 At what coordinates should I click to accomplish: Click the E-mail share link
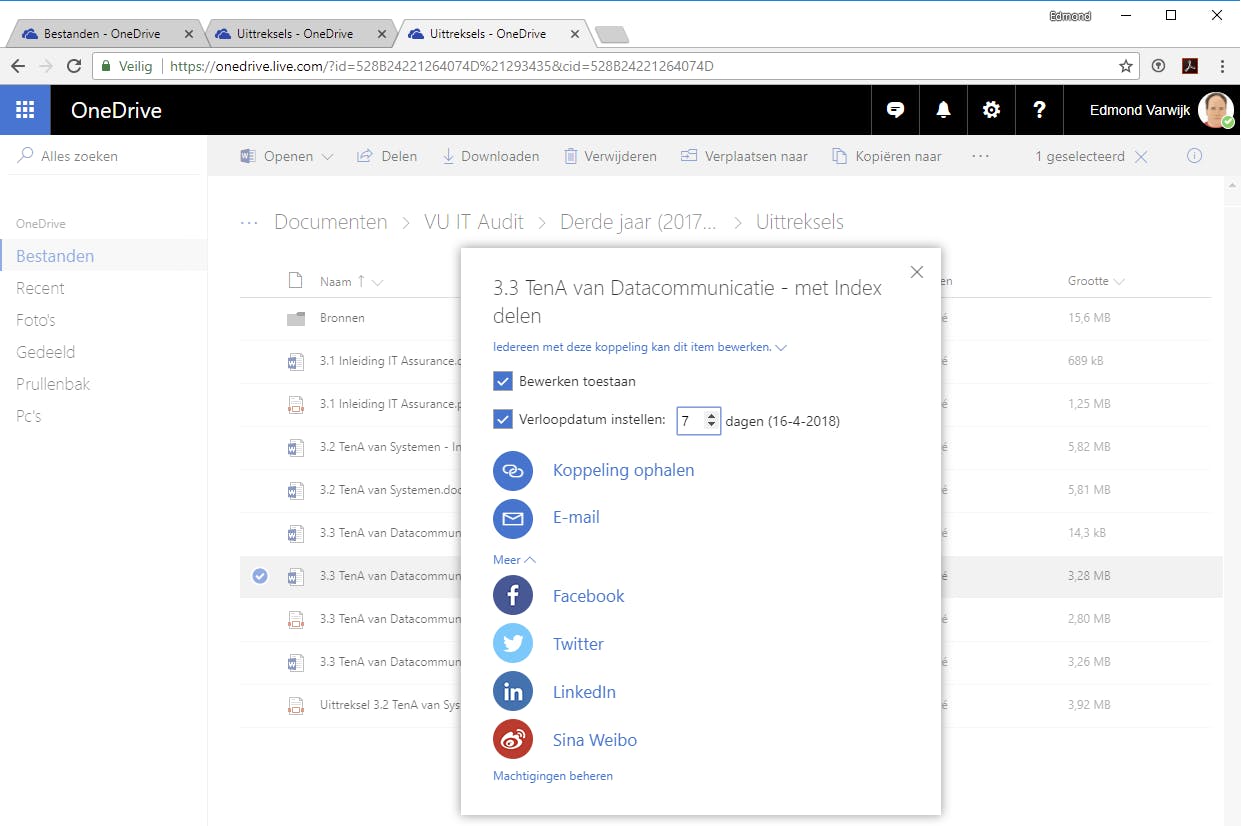(576, 518)
